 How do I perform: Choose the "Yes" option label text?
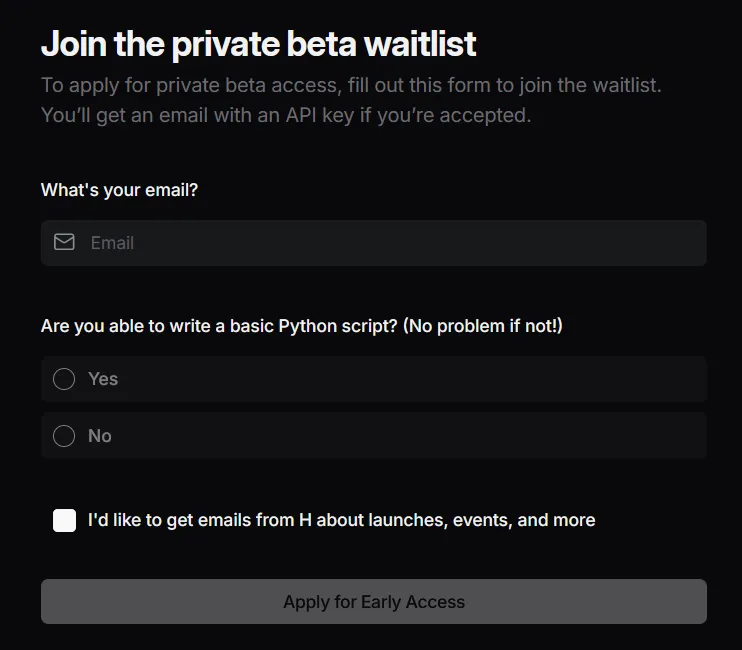103,379
